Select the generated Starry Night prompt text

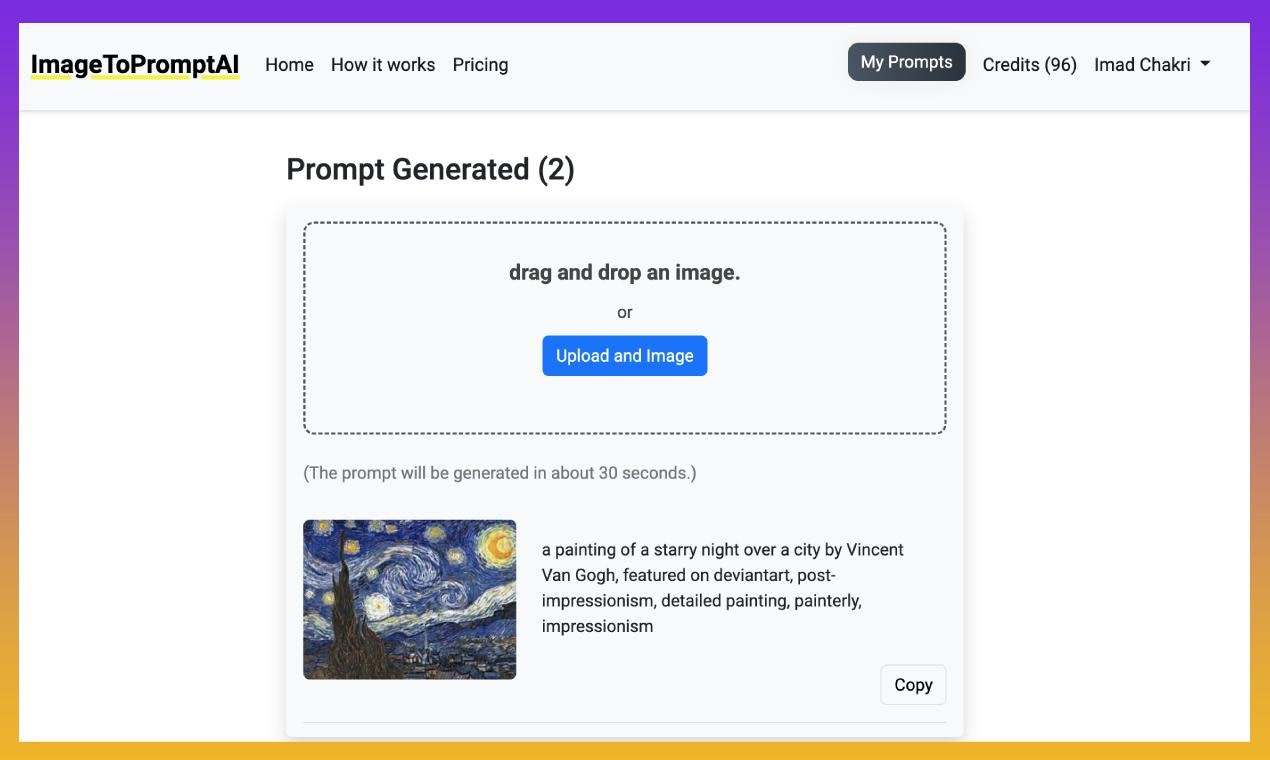pyautogui.click(x=723, y=588)
